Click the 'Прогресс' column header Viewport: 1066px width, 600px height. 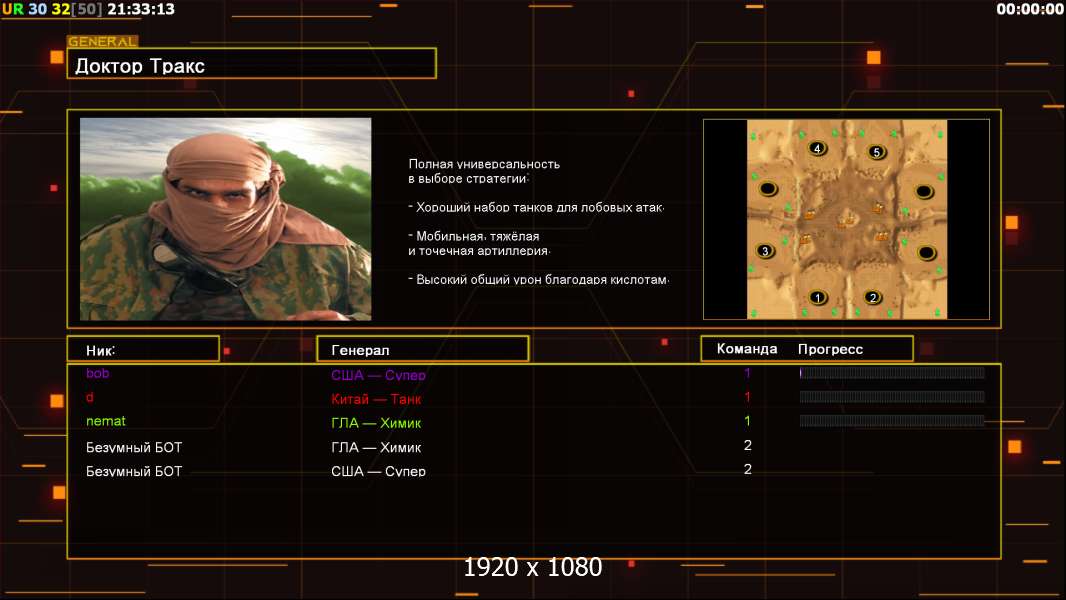click(x=830, y=349)
